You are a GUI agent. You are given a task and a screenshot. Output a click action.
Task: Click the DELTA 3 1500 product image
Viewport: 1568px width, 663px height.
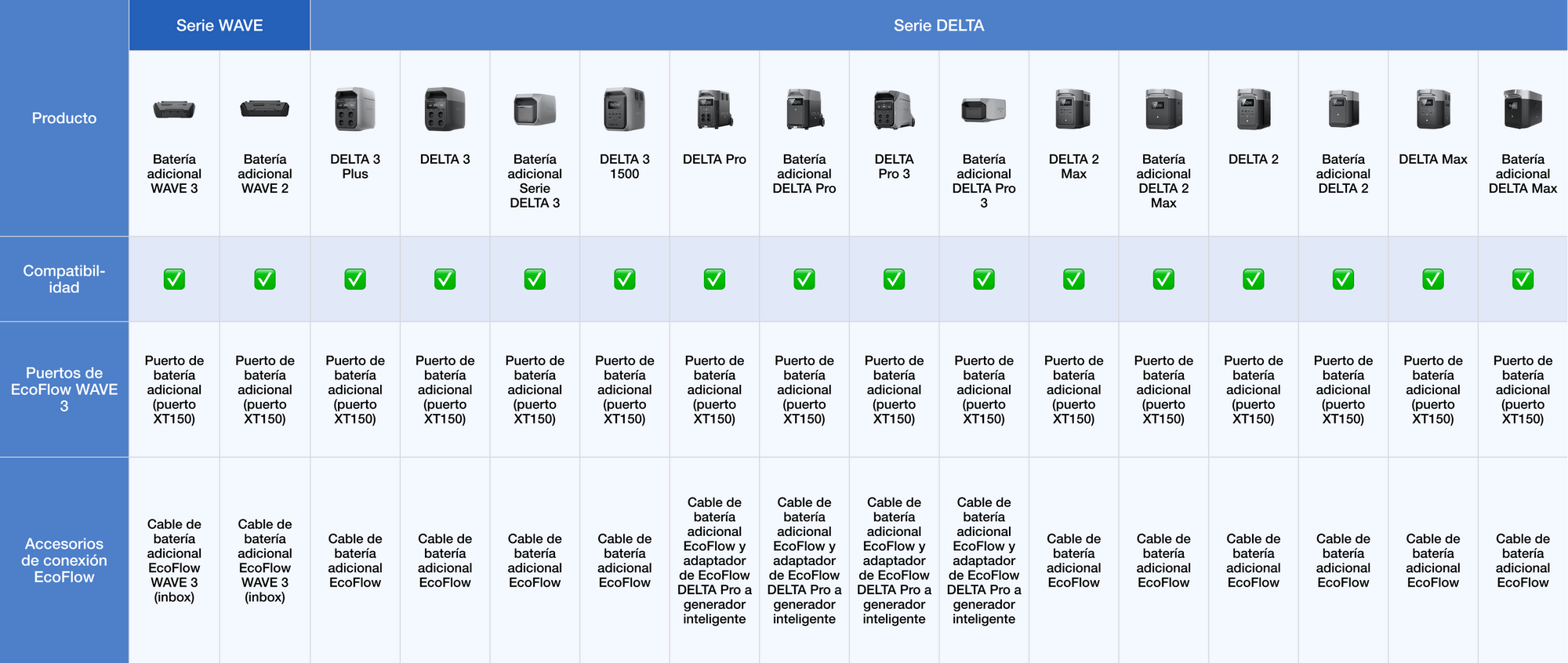click(624, 109)
